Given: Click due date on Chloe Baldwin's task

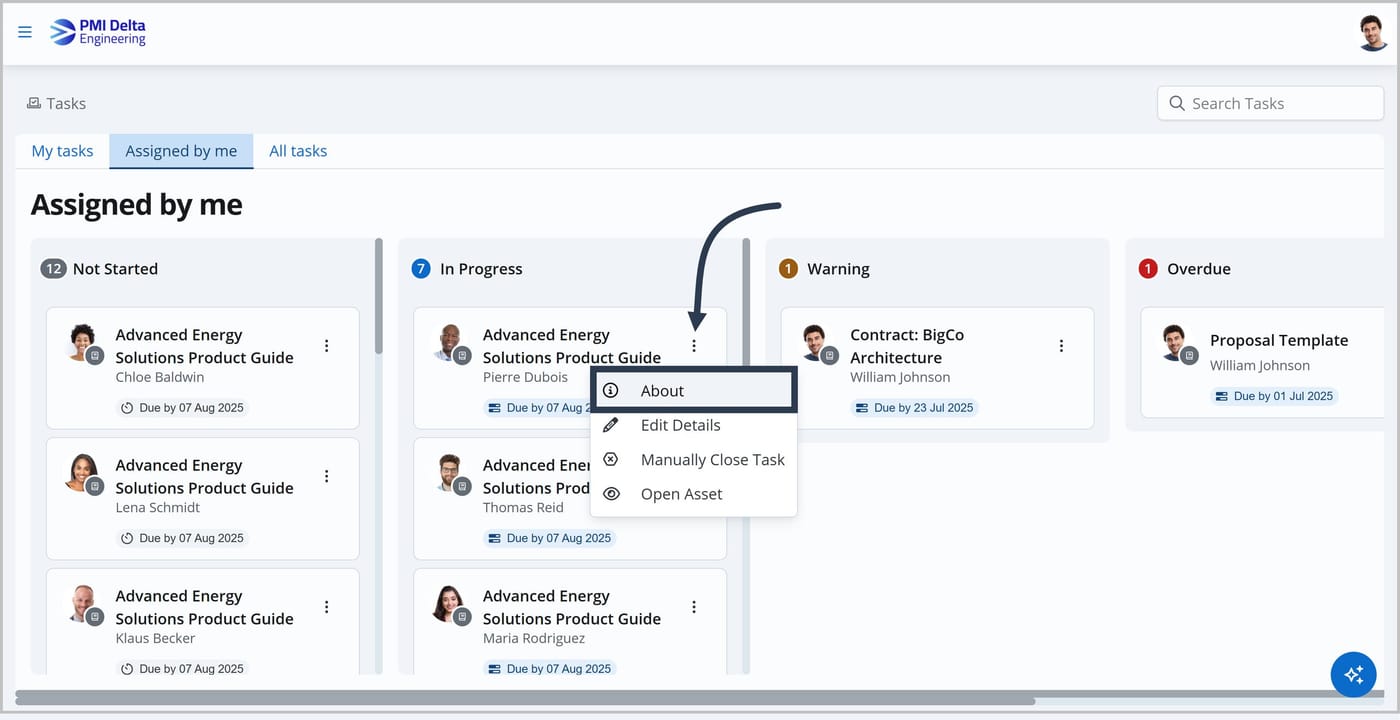Looking at the screenshot, I should tap(182, 408).
